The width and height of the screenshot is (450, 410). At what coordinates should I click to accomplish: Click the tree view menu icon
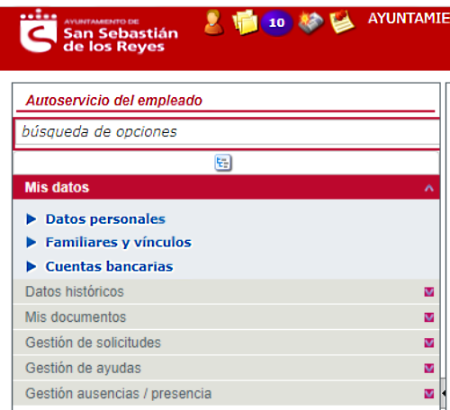[223, 163]
